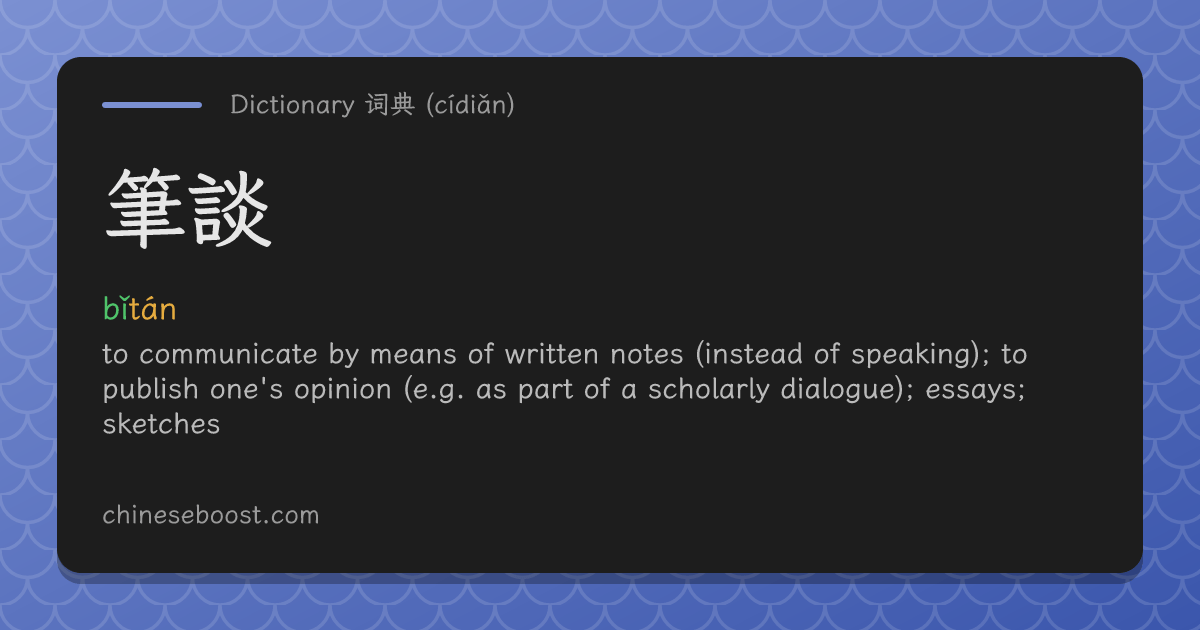
Task: Click the blue accent line beside Dictionary
Action: 152,105
